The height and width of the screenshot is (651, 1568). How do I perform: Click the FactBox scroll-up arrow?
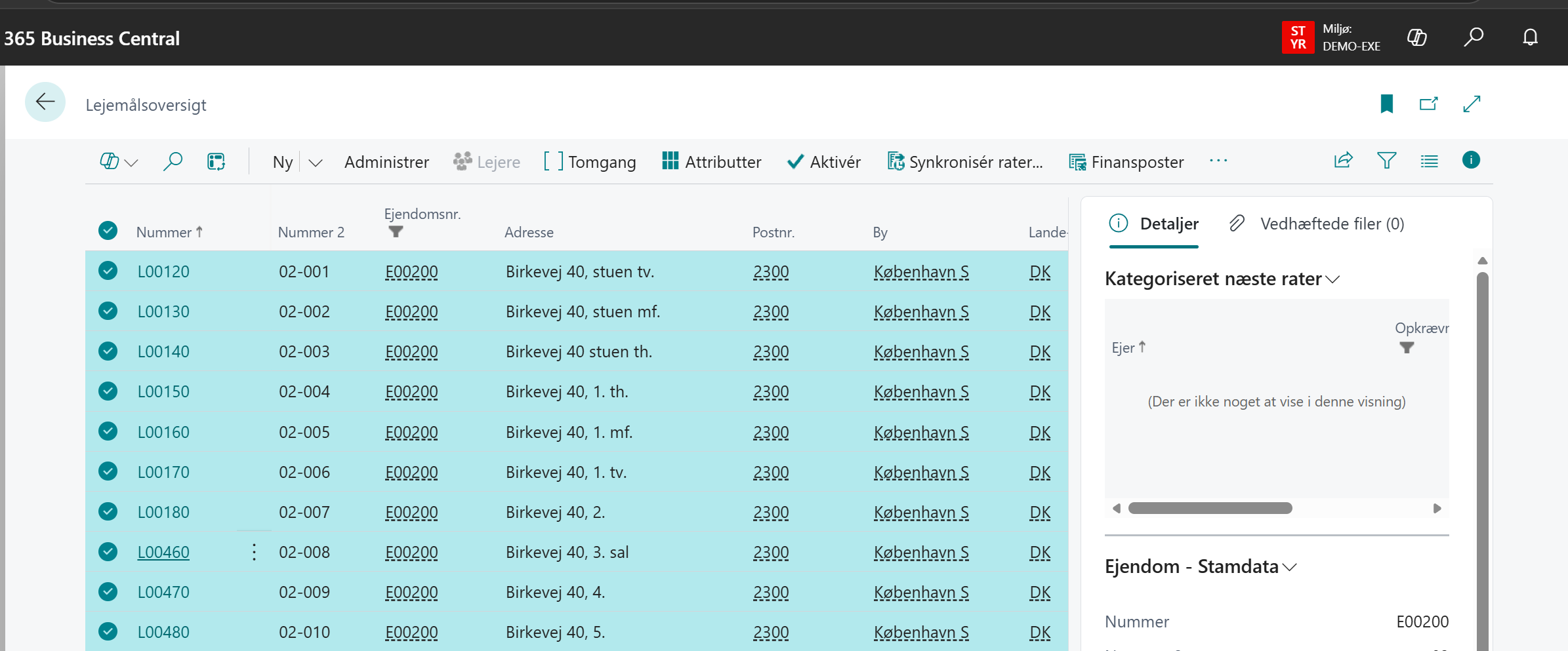pos(1482,261)
